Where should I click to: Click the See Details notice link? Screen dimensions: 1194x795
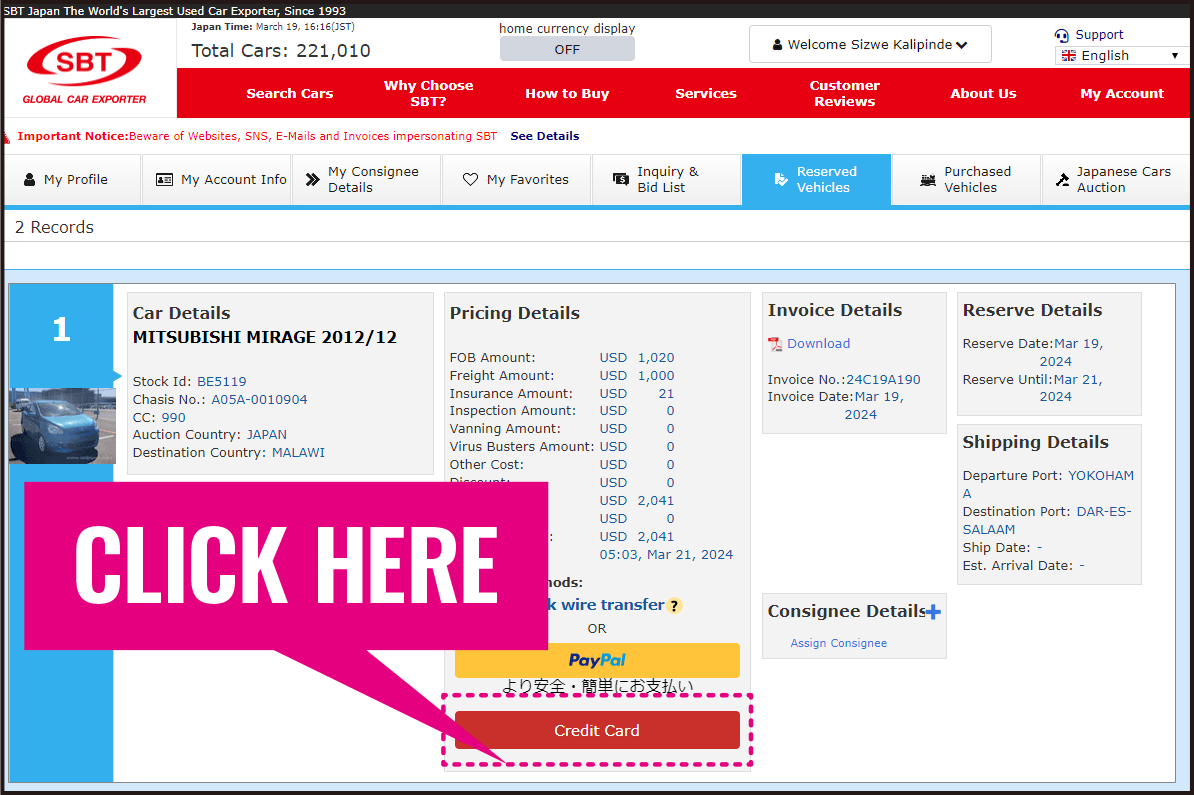pyautogui.click(x=544, y=136)
